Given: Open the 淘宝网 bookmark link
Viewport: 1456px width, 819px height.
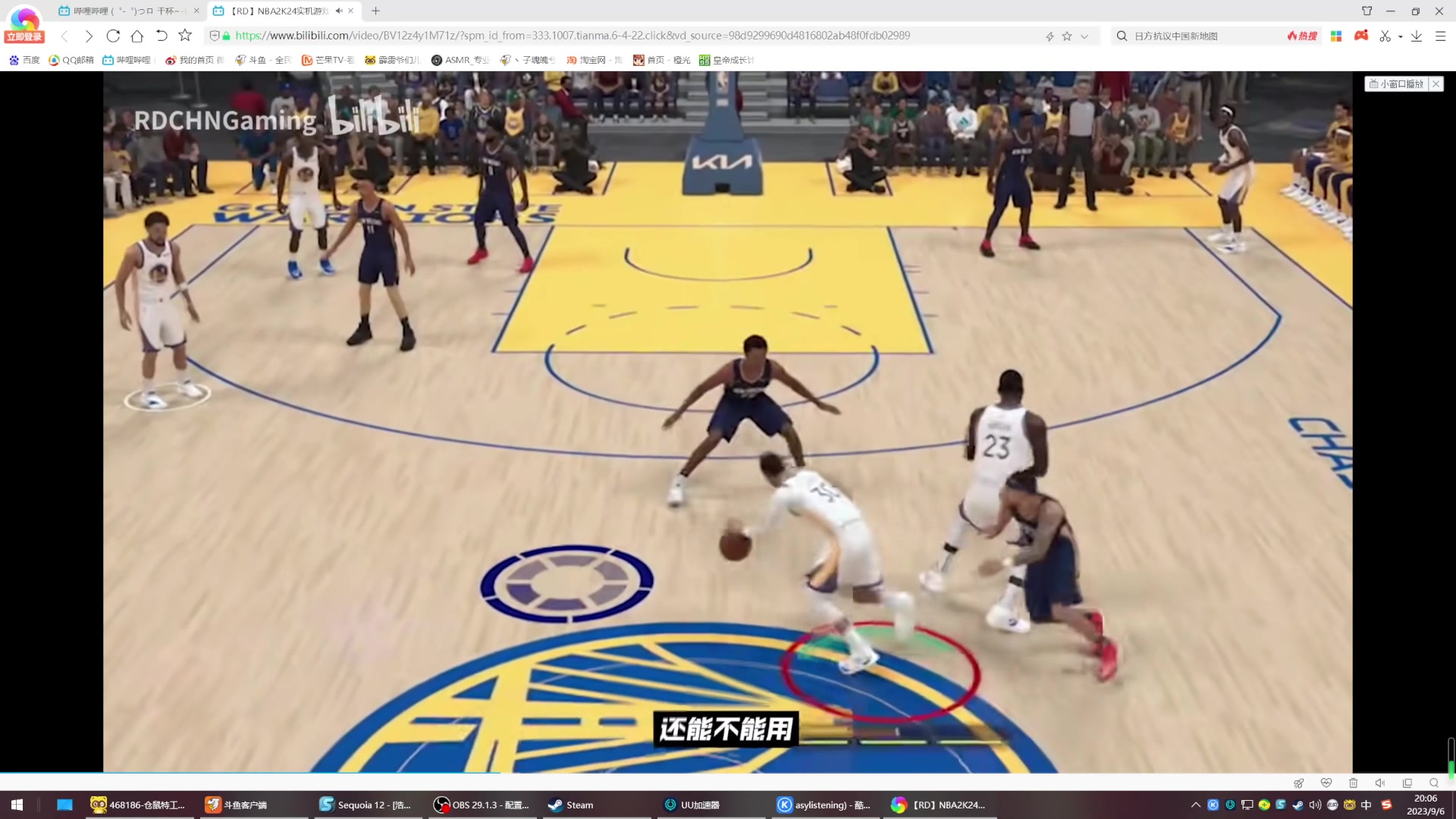Looking at the screenshot, I should pos(591,60).
